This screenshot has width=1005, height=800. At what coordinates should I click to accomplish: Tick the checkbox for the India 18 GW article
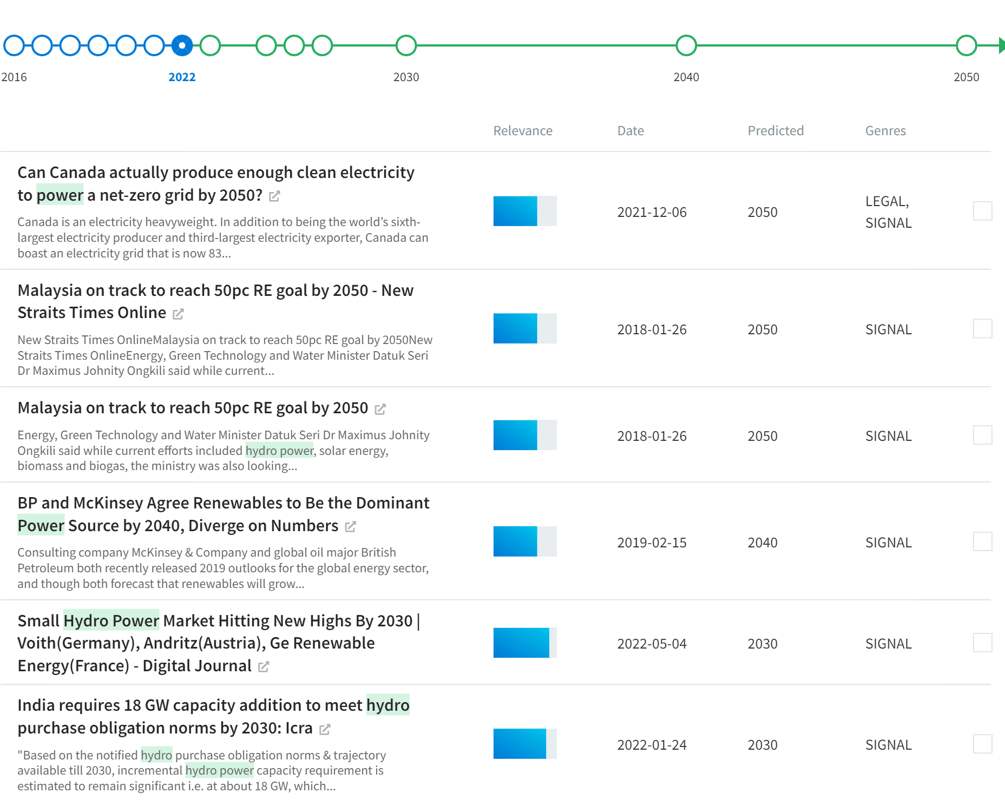(982, 743)
